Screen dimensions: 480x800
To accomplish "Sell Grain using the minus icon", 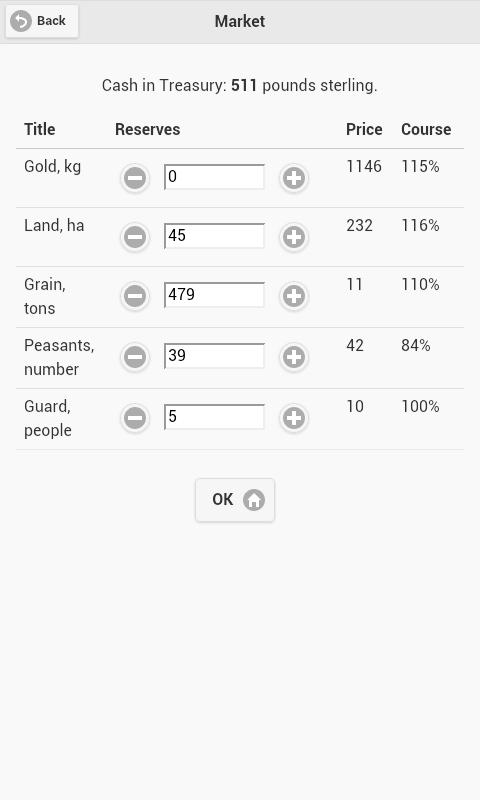I will click(x=135, y=296).
